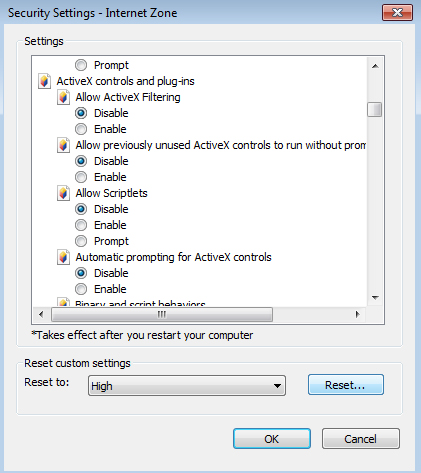Screen dimensions: 421x473
Task: Click the vertical scrollbar up arrow
Action: (x=375, y=66)
